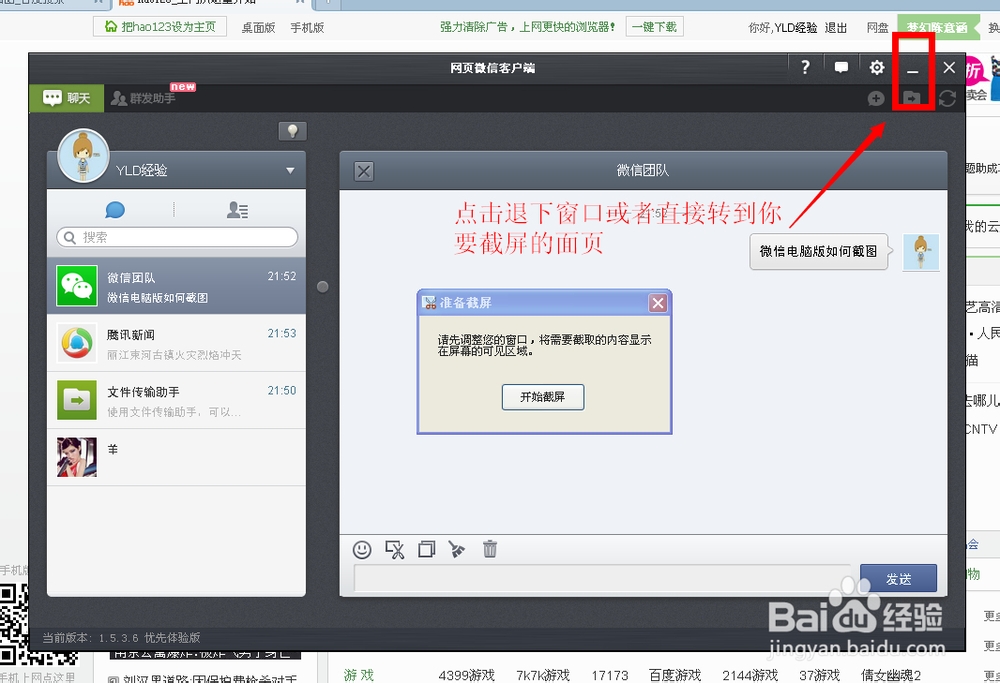The height and width of the screenshot is (683, 1000).
Task: Click the 开始截屏 button in the dialog
Action: coord(542,397)
